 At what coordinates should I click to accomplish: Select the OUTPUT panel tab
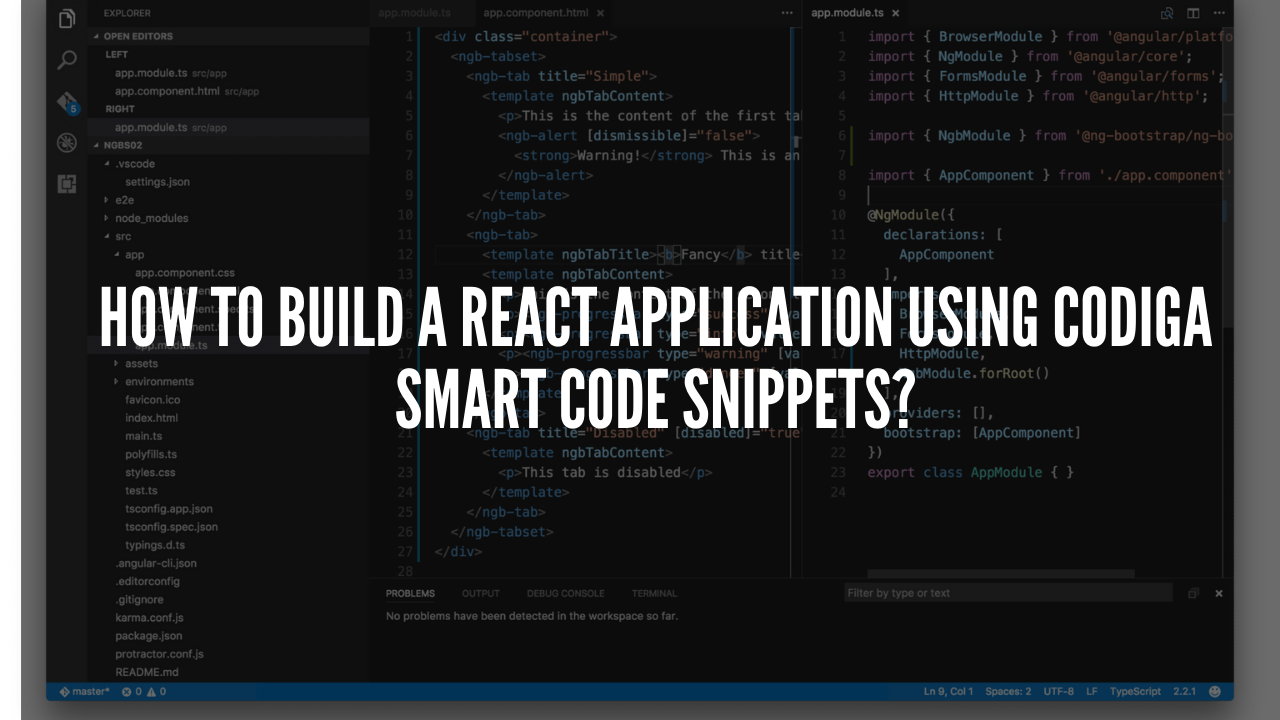coord(480,593)
